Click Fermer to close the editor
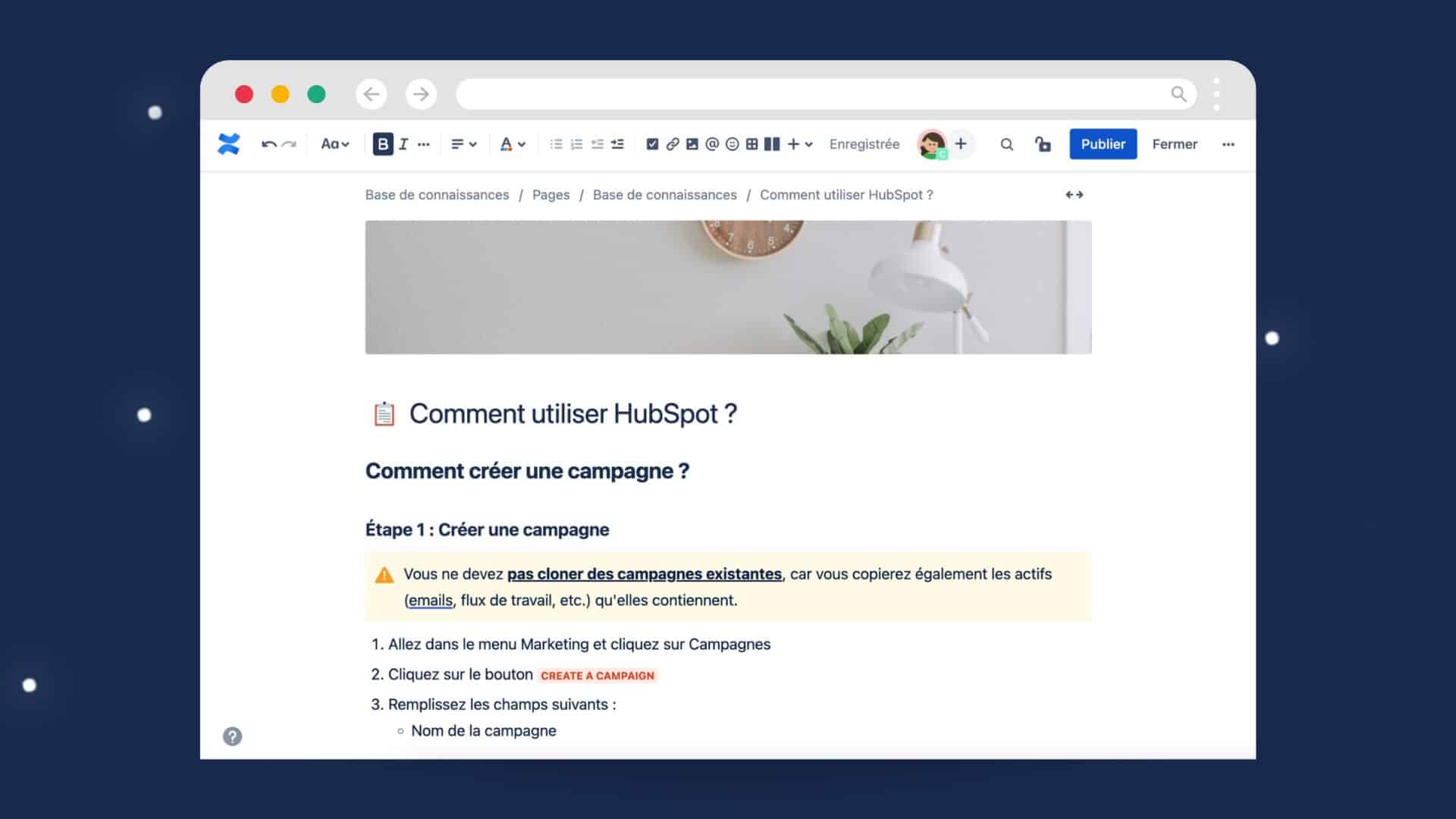 [x=1175, y=144]
